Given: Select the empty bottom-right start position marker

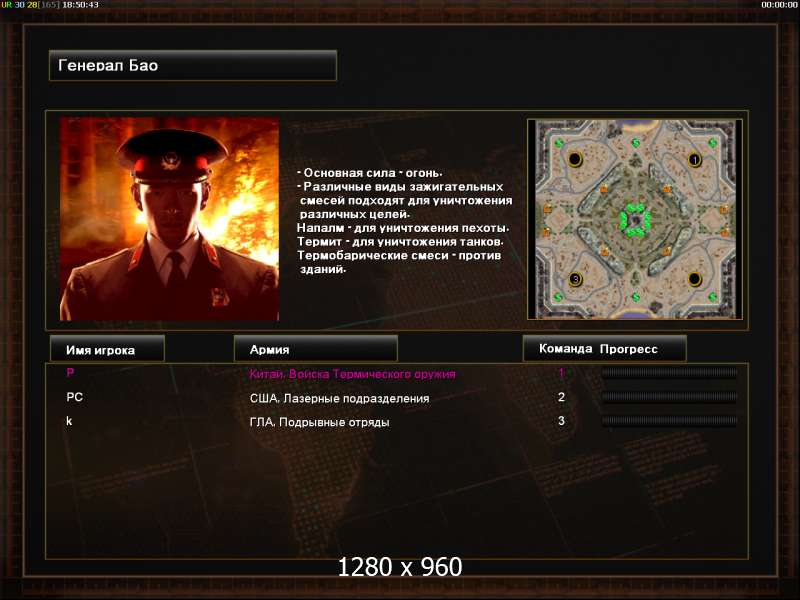Looking at the screenshot, I should (x=694, y=279).
